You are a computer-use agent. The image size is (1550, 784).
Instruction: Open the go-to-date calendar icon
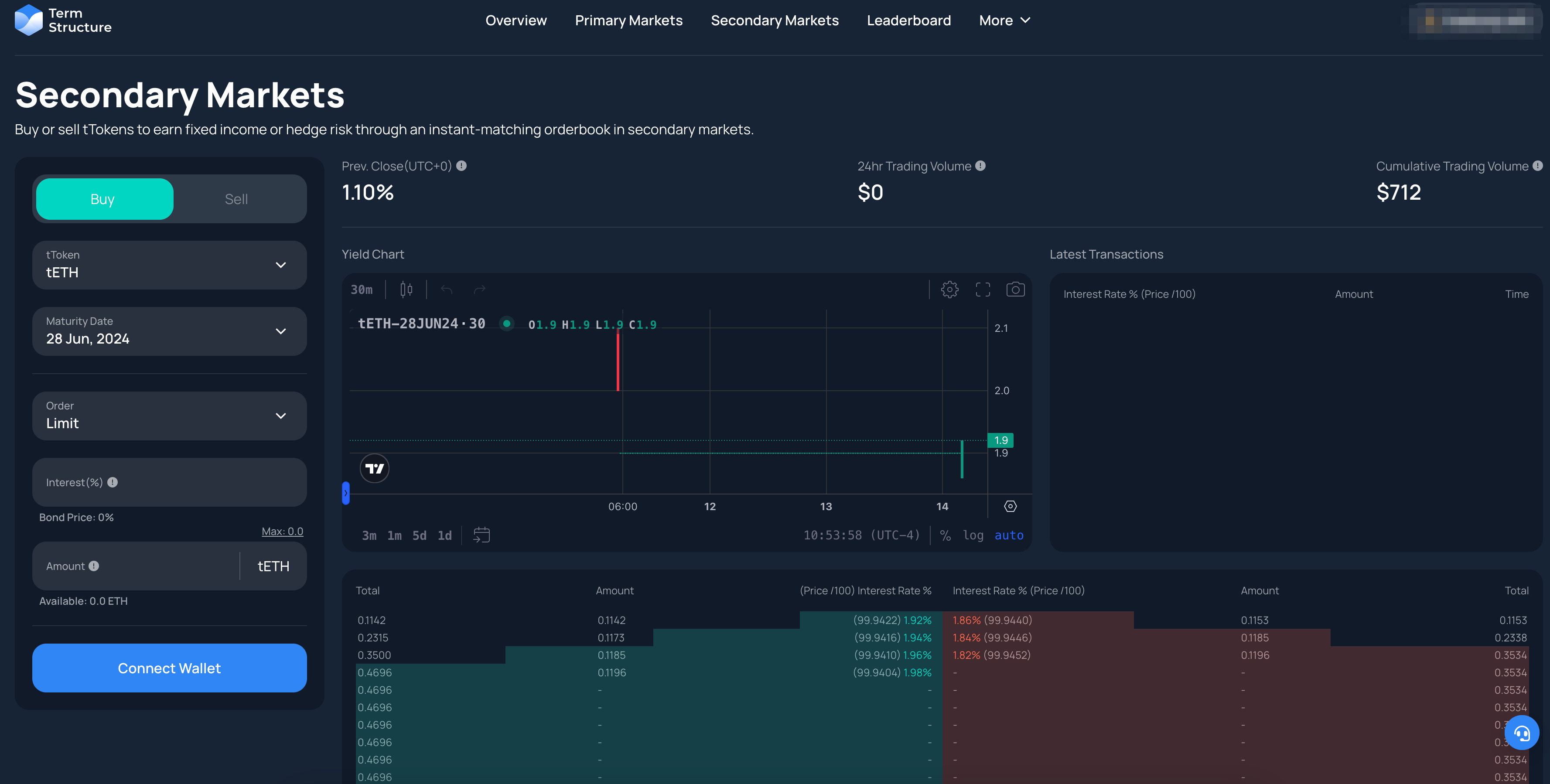click(481, 535)
